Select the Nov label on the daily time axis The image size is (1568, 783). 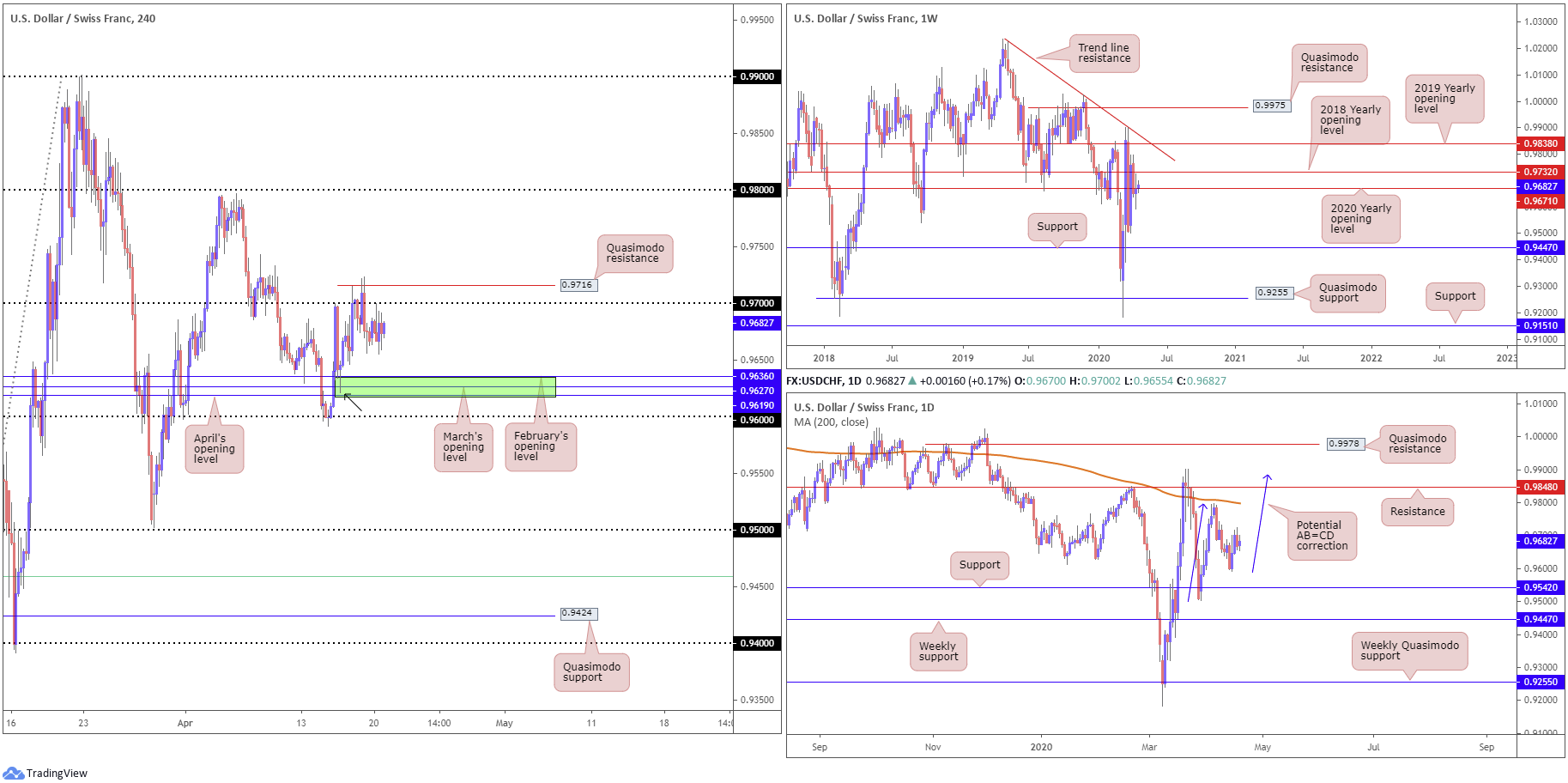[933, 747]
